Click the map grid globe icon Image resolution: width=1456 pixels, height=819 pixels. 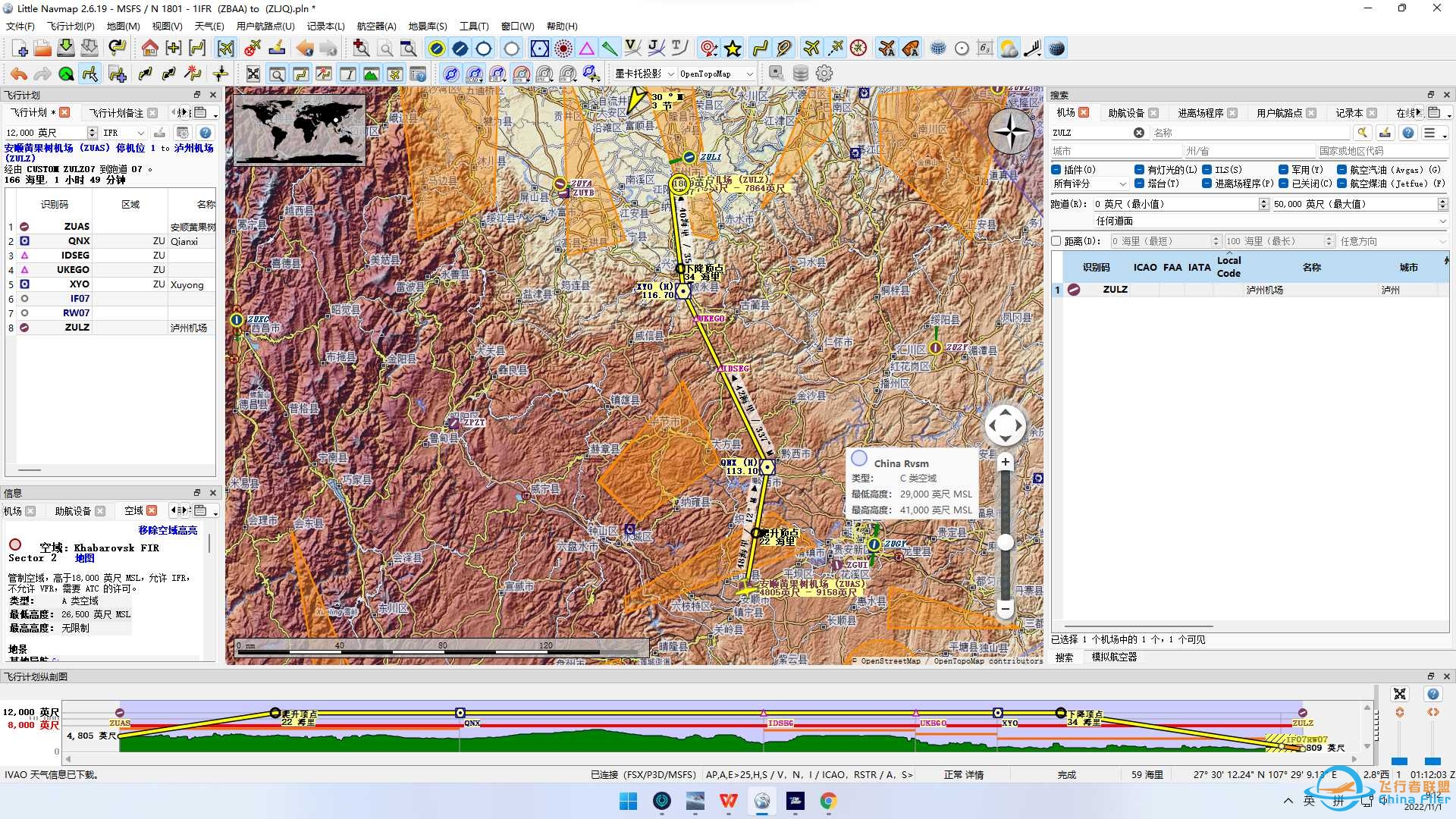coord(938,49)
